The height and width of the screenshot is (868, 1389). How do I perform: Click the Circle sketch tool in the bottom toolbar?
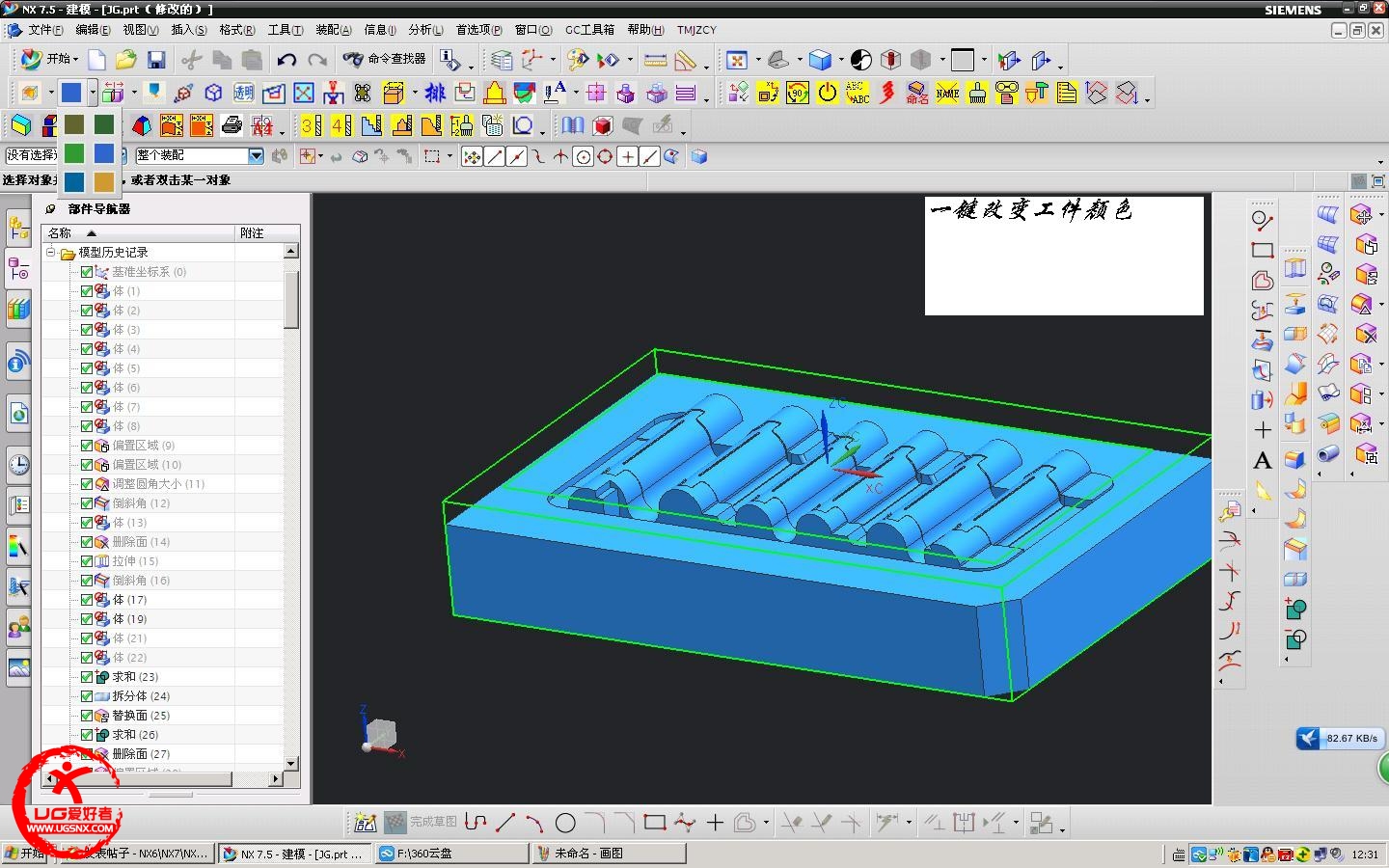(x=565, y=823)
